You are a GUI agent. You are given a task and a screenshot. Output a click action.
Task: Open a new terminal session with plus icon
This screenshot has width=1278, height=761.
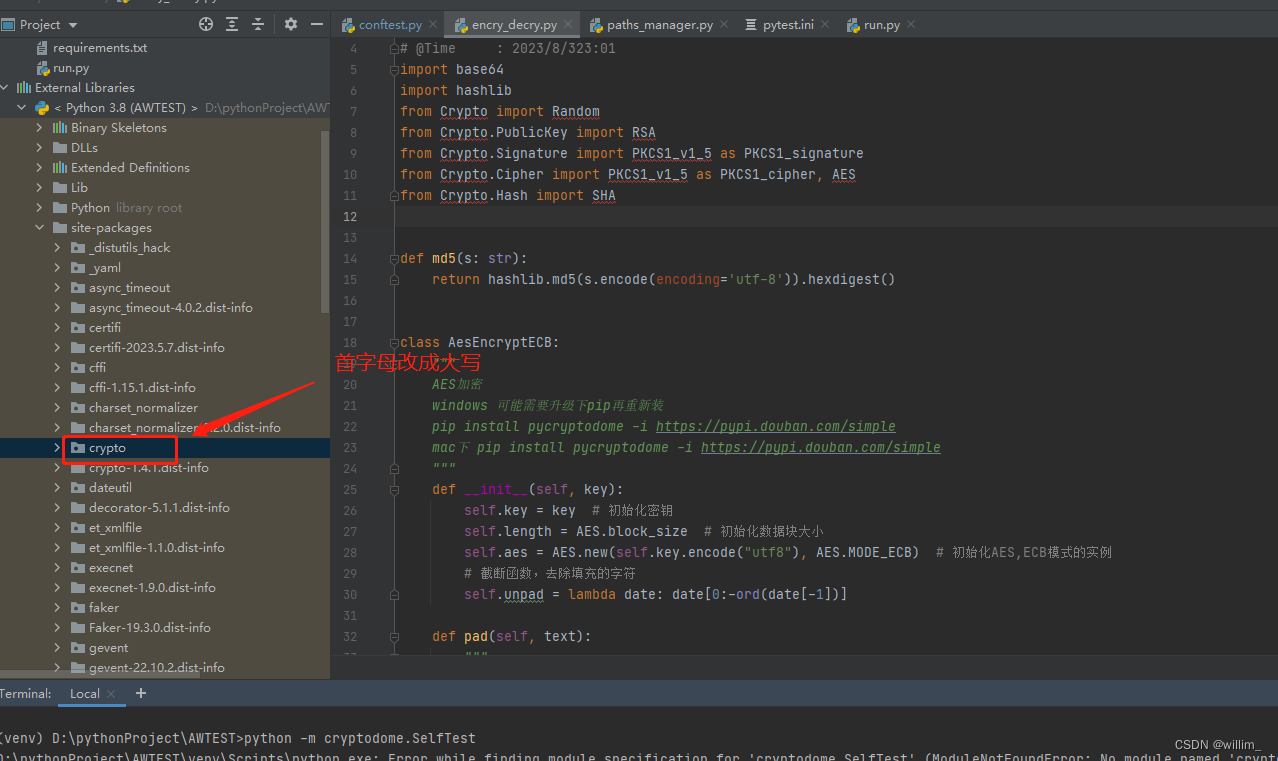(140, 693)
